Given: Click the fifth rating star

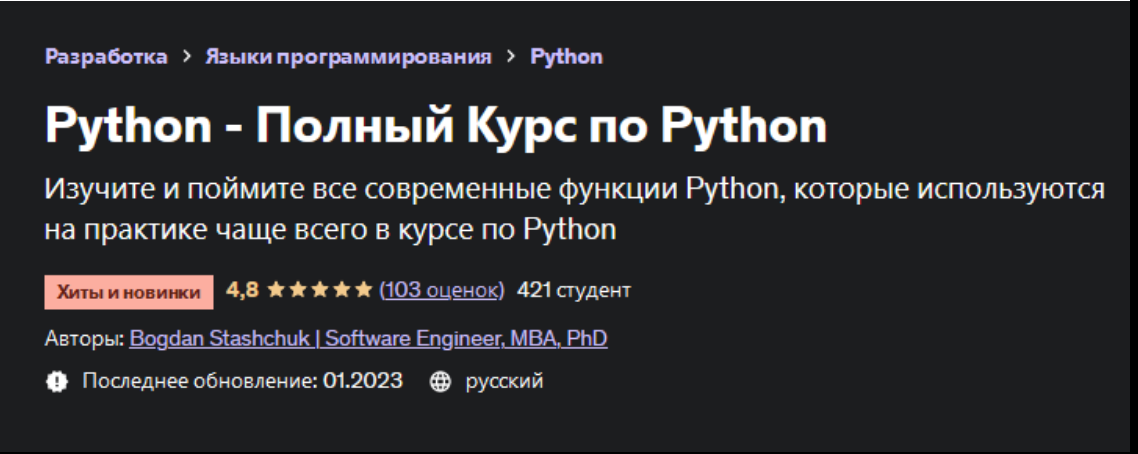Looking at the screenshot, I should pos(362,291).
